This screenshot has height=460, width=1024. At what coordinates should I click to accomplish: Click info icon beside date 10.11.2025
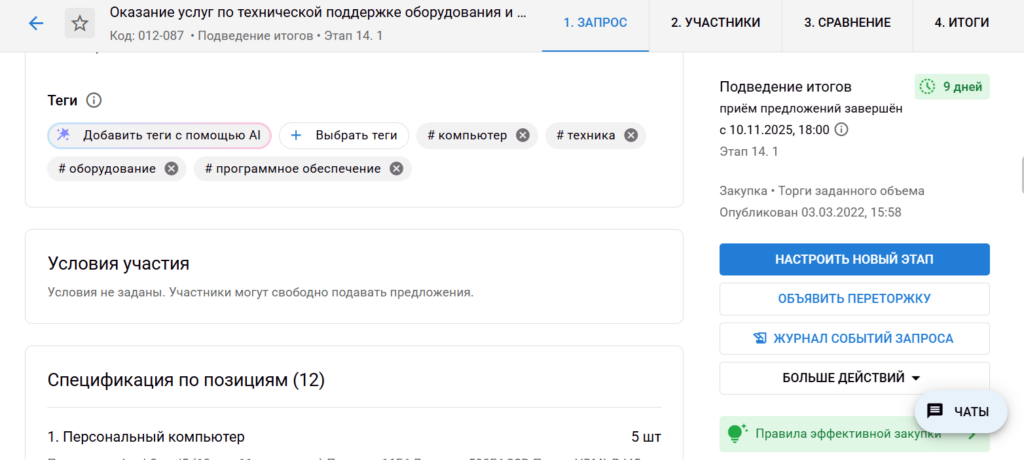(841, 129)
